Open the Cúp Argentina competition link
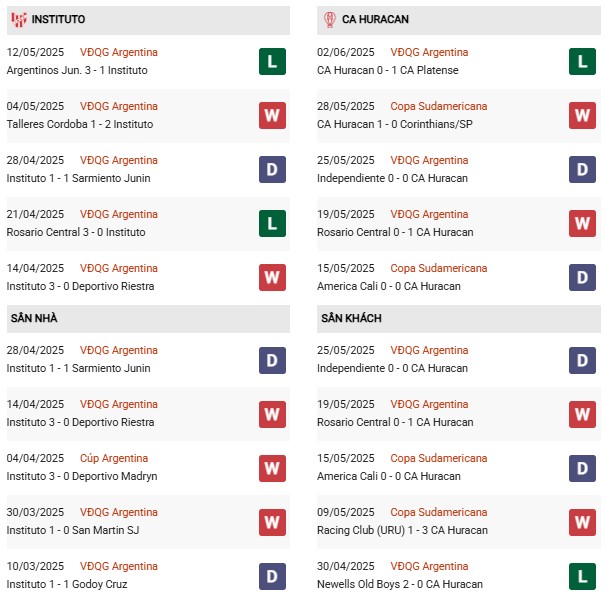 tap(114, 458)
